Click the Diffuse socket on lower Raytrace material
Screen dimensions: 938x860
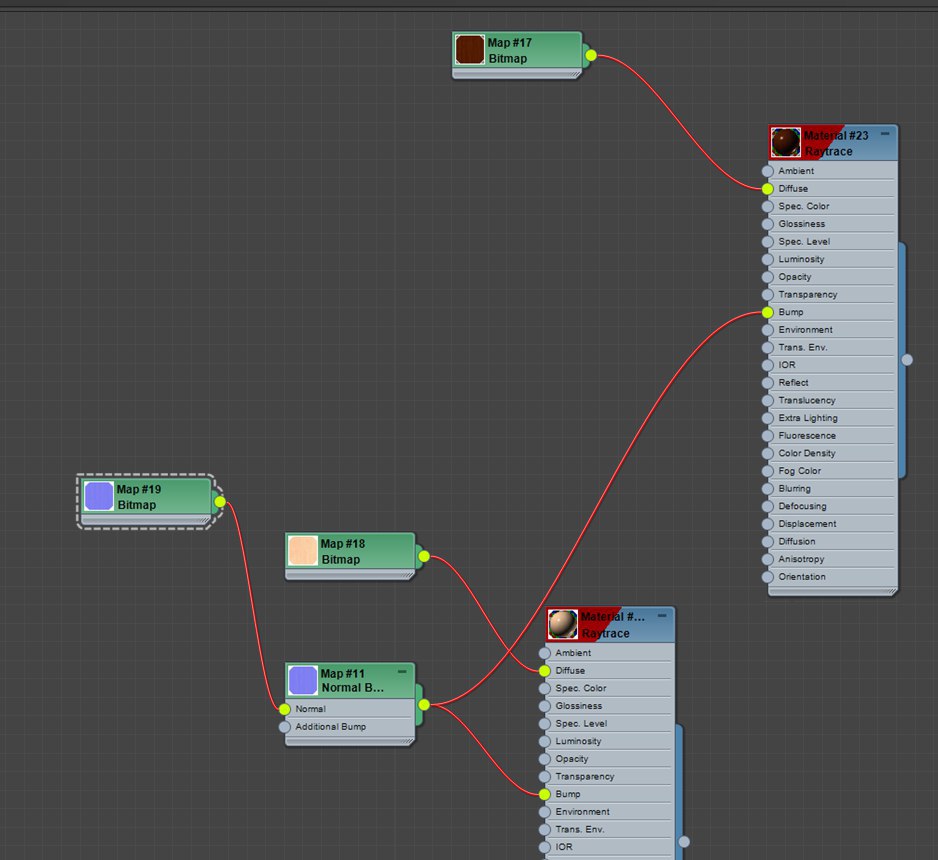click(544, 671)
